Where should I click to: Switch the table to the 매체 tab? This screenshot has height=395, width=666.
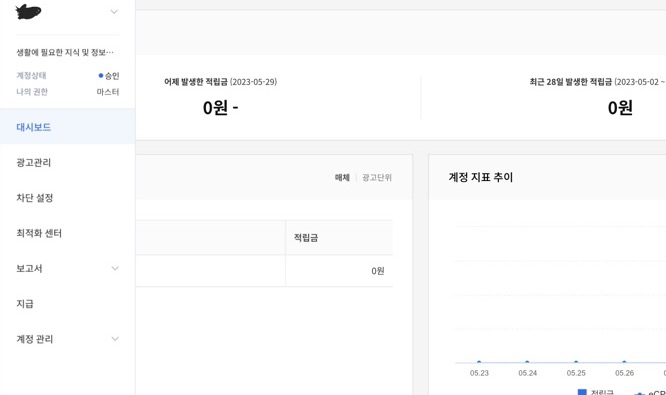coord(342,177)
